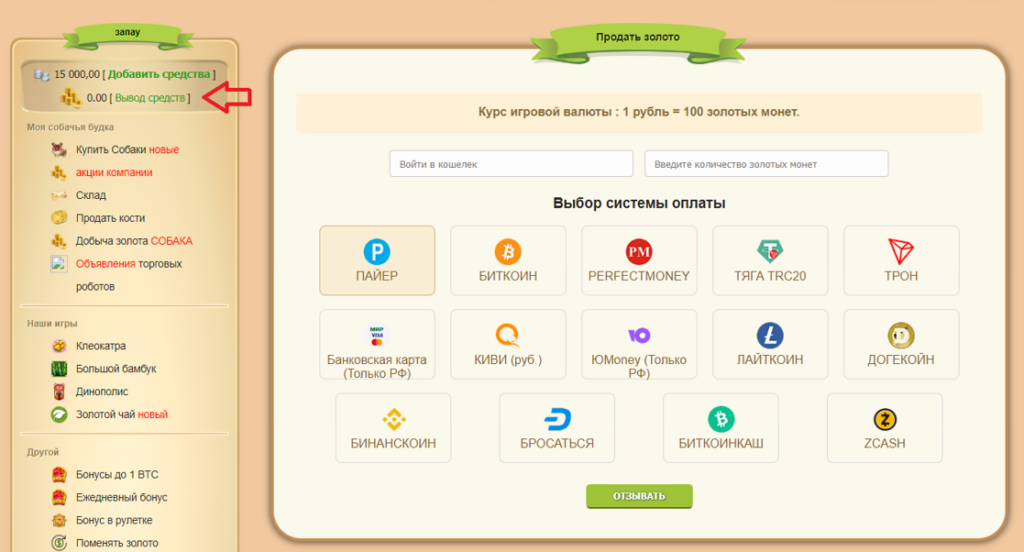
Task: Pick the ТЯГА TRC20 payment tile
Action: [x=770, y=261]
